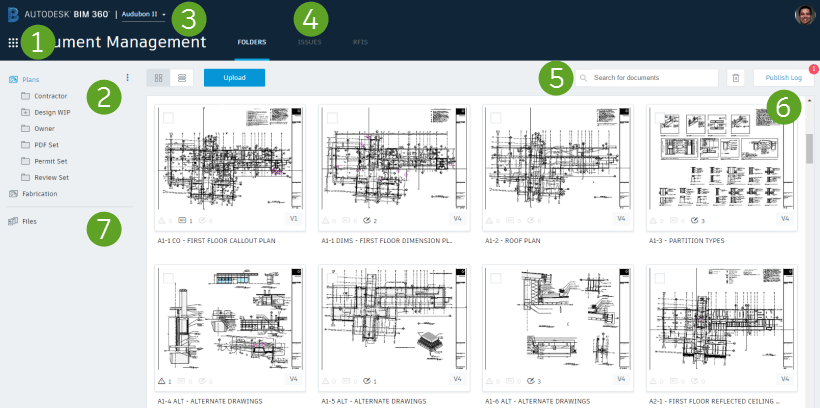
Task: Click issues icon on A1-2 Roof Plan card
Action: tap(489, 221)
